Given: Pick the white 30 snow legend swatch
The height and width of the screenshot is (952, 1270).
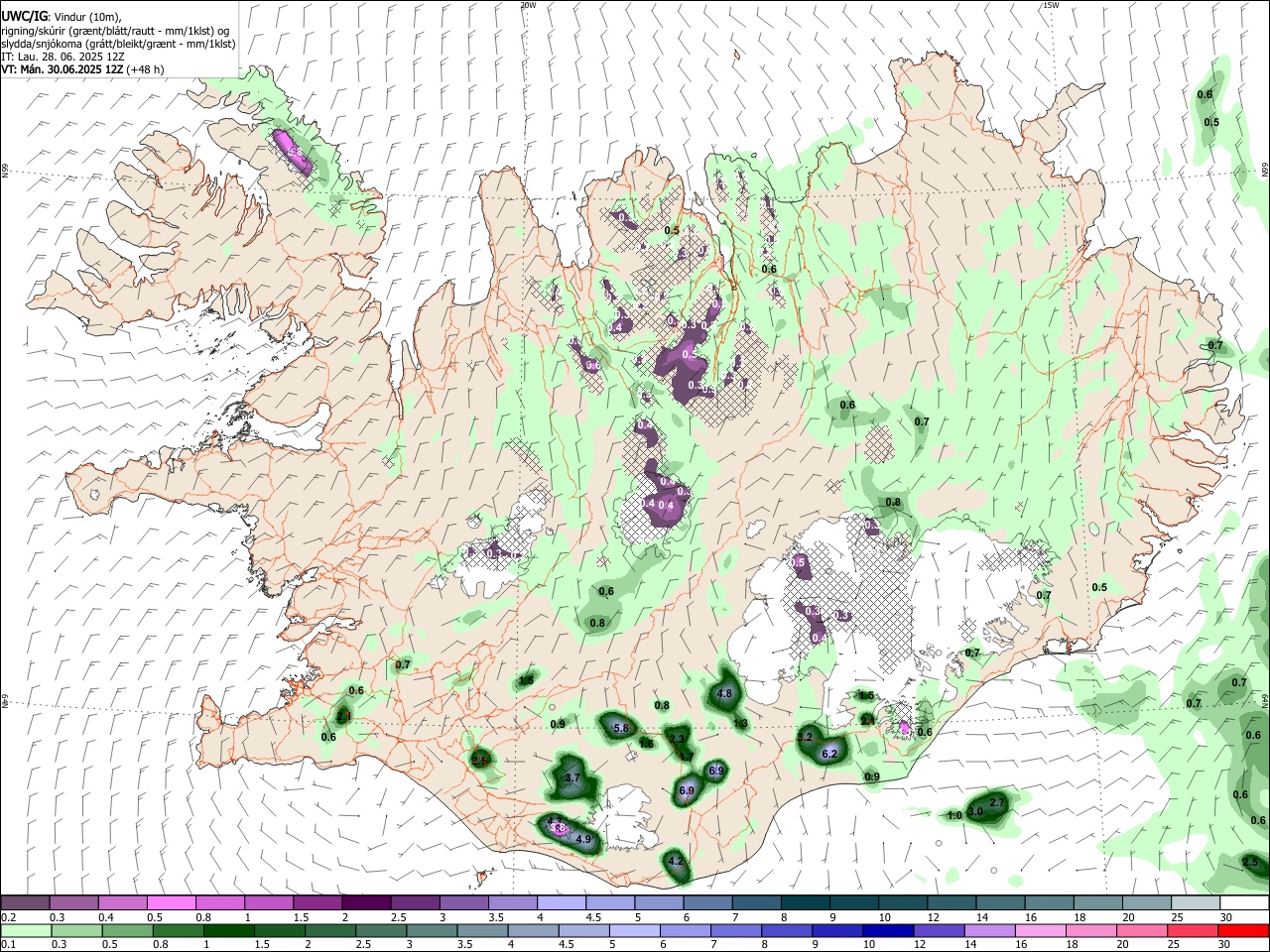Looking at the screenshot, I should pos(1245,902).
